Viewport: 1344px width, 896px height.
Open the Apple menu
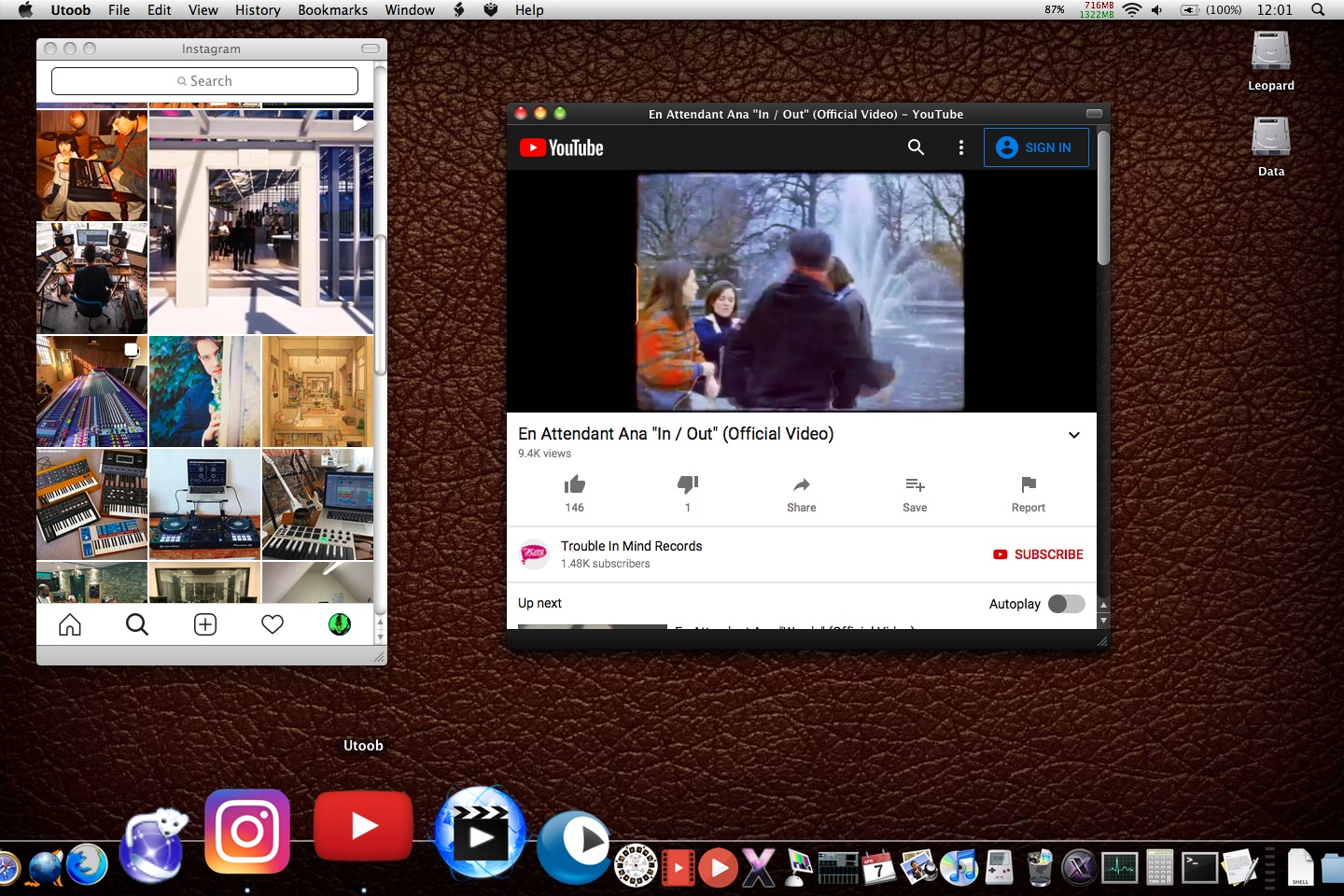(25, 10)
